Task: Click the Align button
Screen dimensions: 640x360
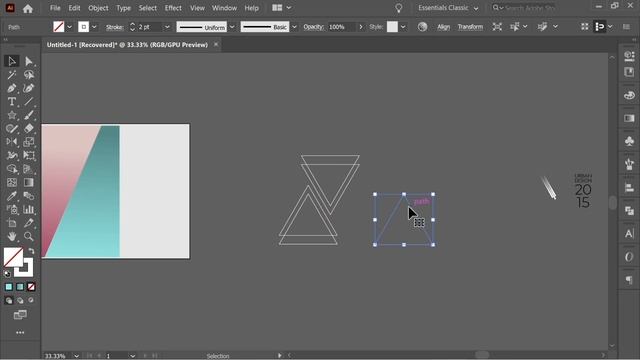Action: (443, 27)
